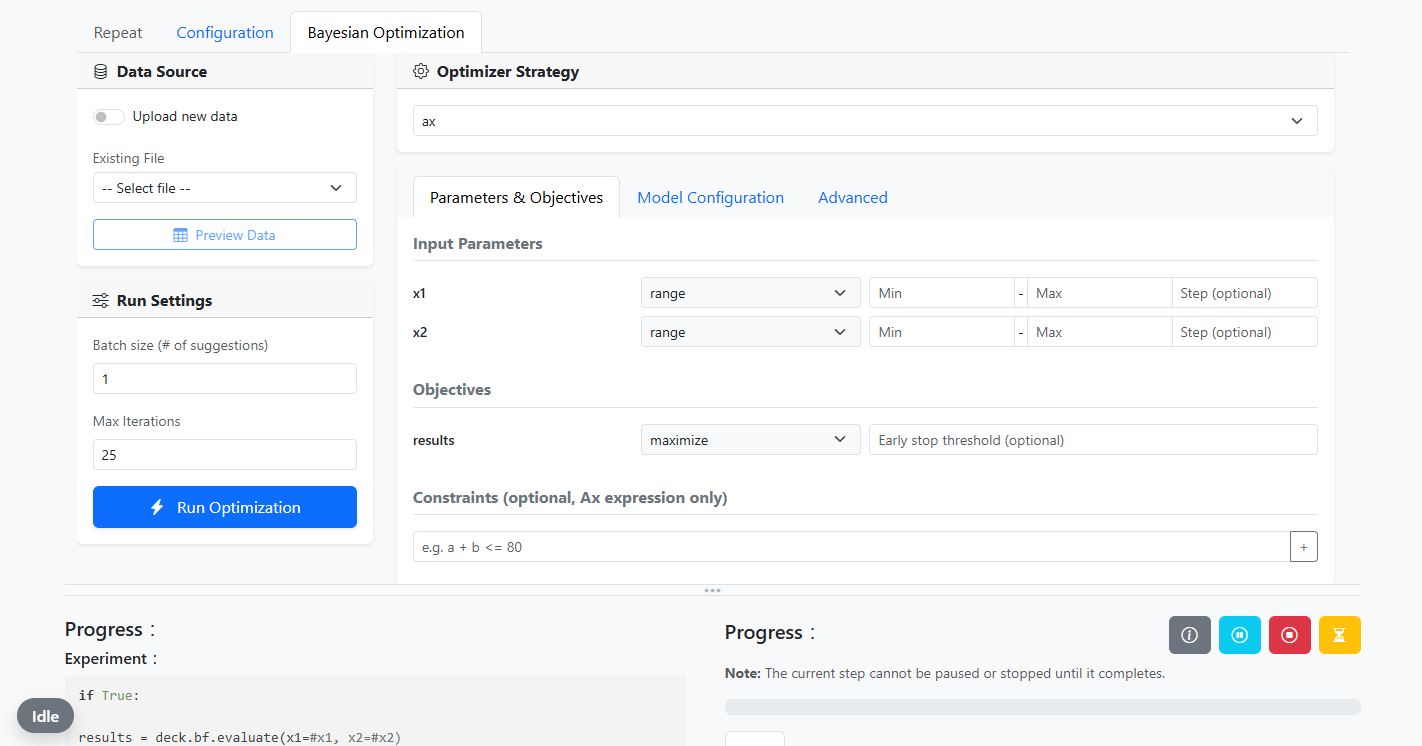This screenshot has height=746, width=1422.
Task: Click the x1 Max input field
Action: click(x=1099, y=293)
